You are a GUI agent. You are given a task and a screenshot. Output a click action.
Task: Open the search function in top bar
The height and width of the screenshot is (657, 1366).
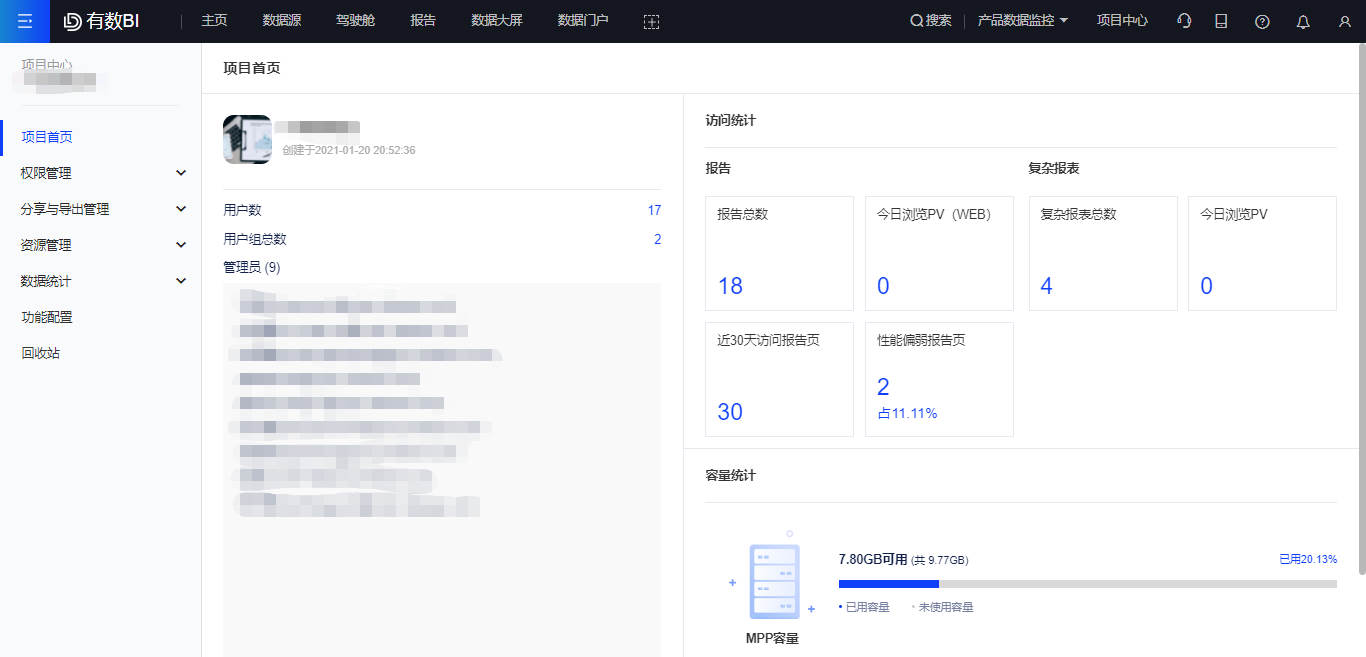929,20
